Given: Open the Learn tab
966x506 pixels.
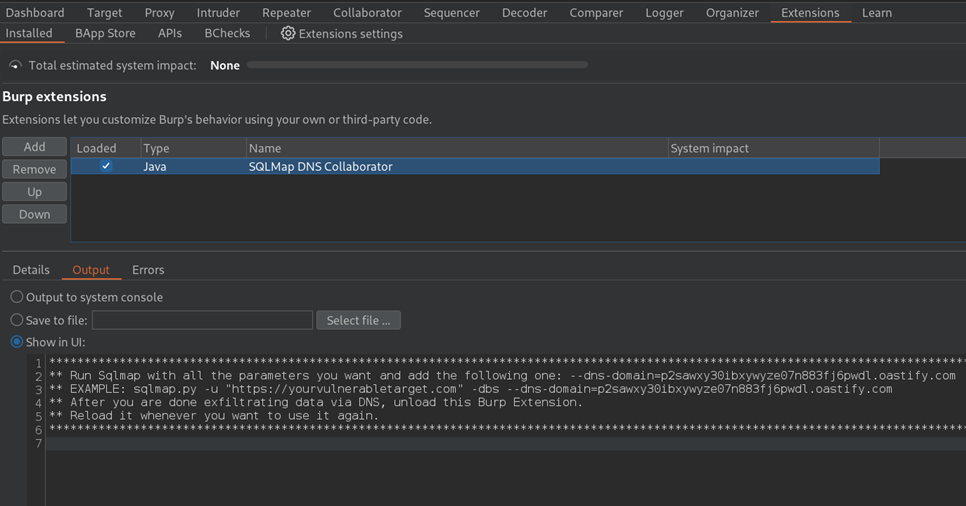Looking at the screenshot, I should 877,12.
